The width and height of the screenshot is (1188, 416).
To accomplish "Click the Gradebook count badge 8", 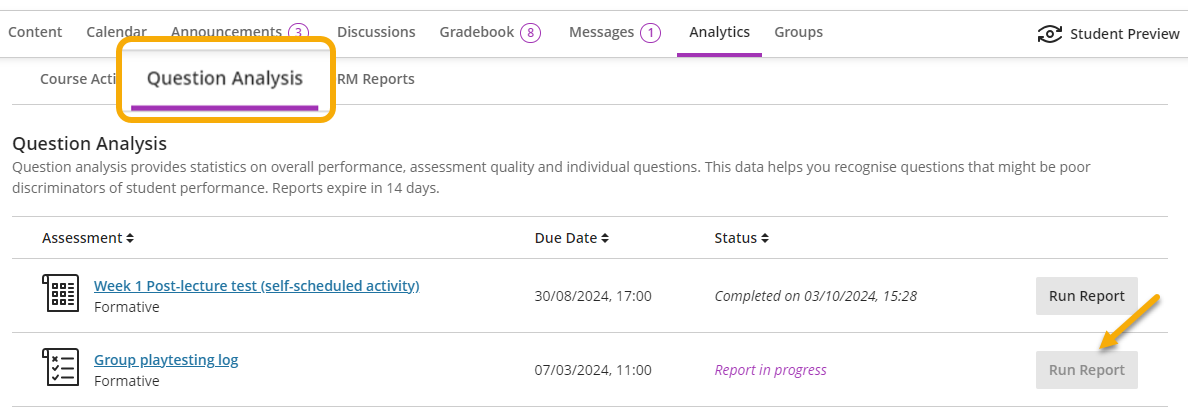I will (x=530, y=33).
